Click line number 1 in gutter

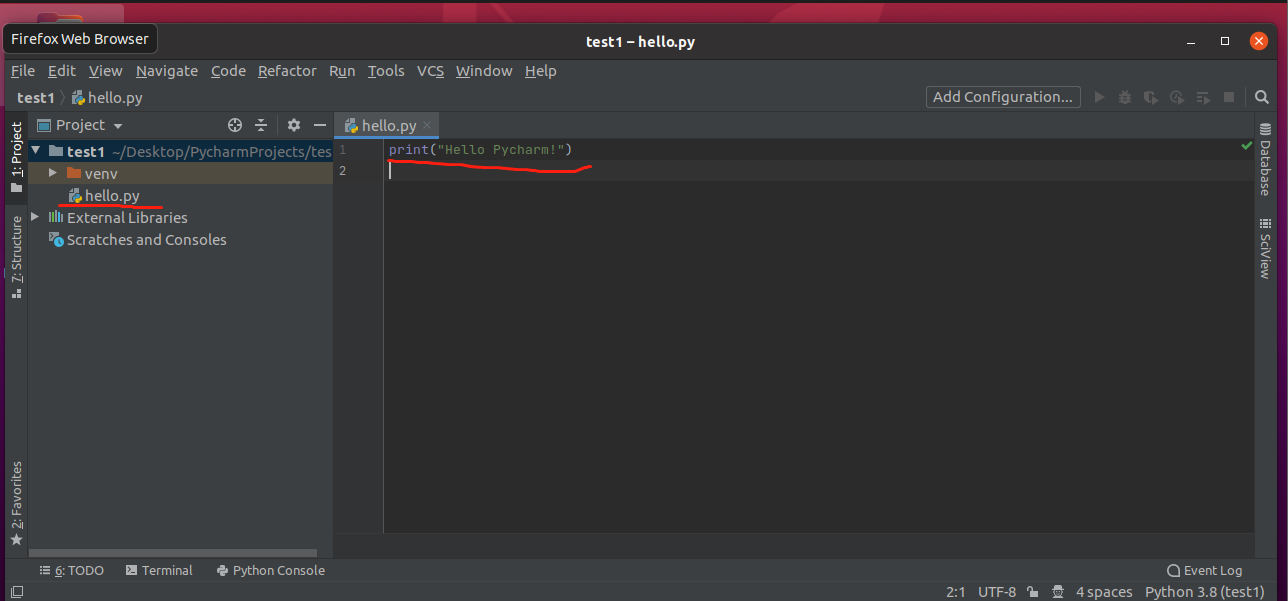343,149
